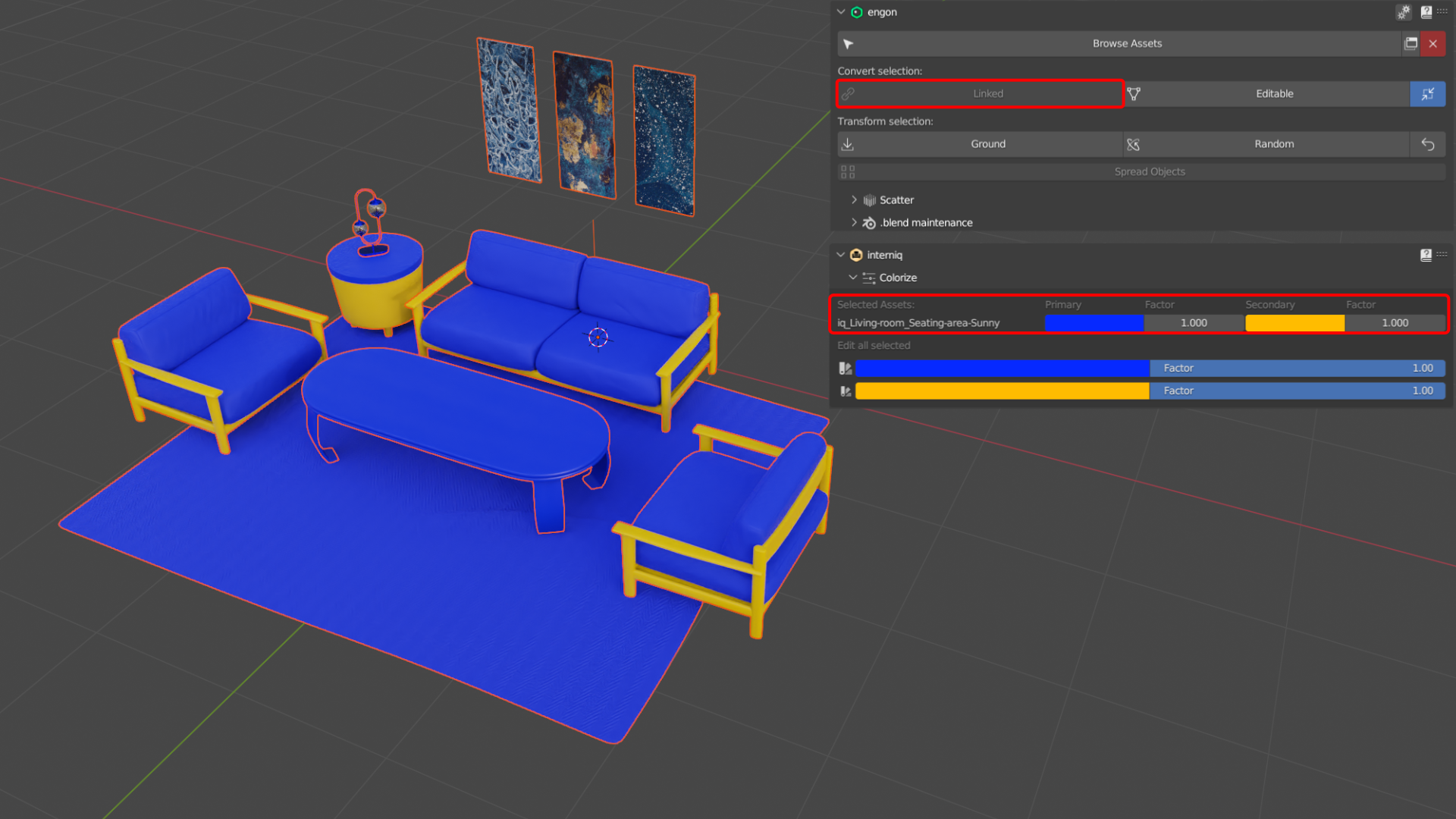Click the yellow Secondary color swatch
The image size is (1456, 819).
[x=1294, y=322]
